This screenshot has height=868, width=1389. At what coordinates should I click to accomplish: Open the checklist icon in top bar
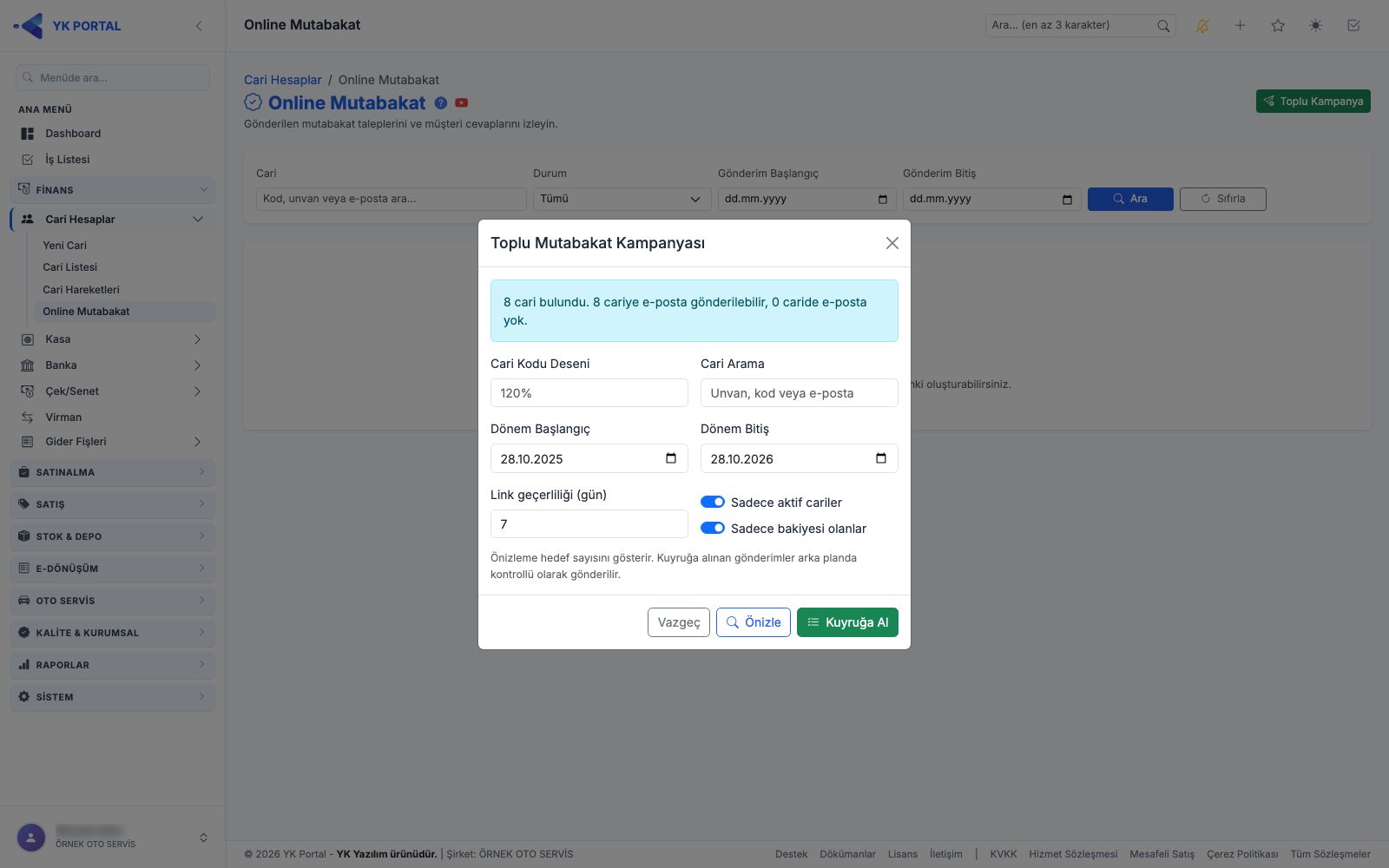[x=1353, y=26]
